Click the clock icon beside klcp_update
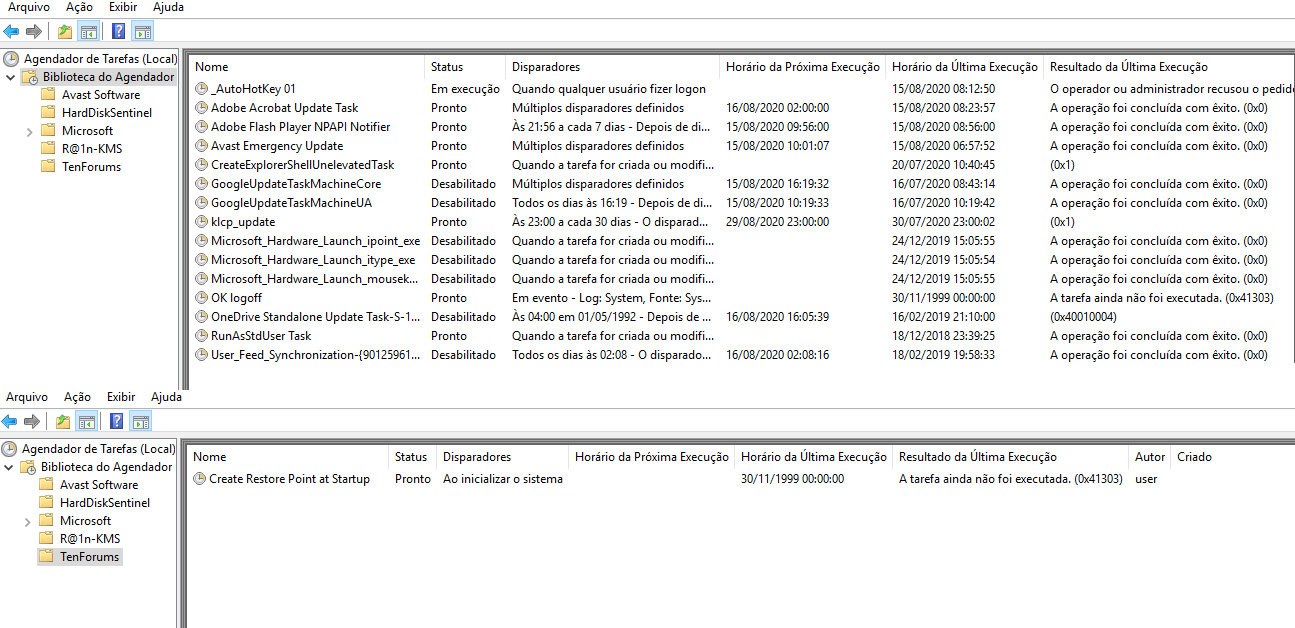 [201, 221]
